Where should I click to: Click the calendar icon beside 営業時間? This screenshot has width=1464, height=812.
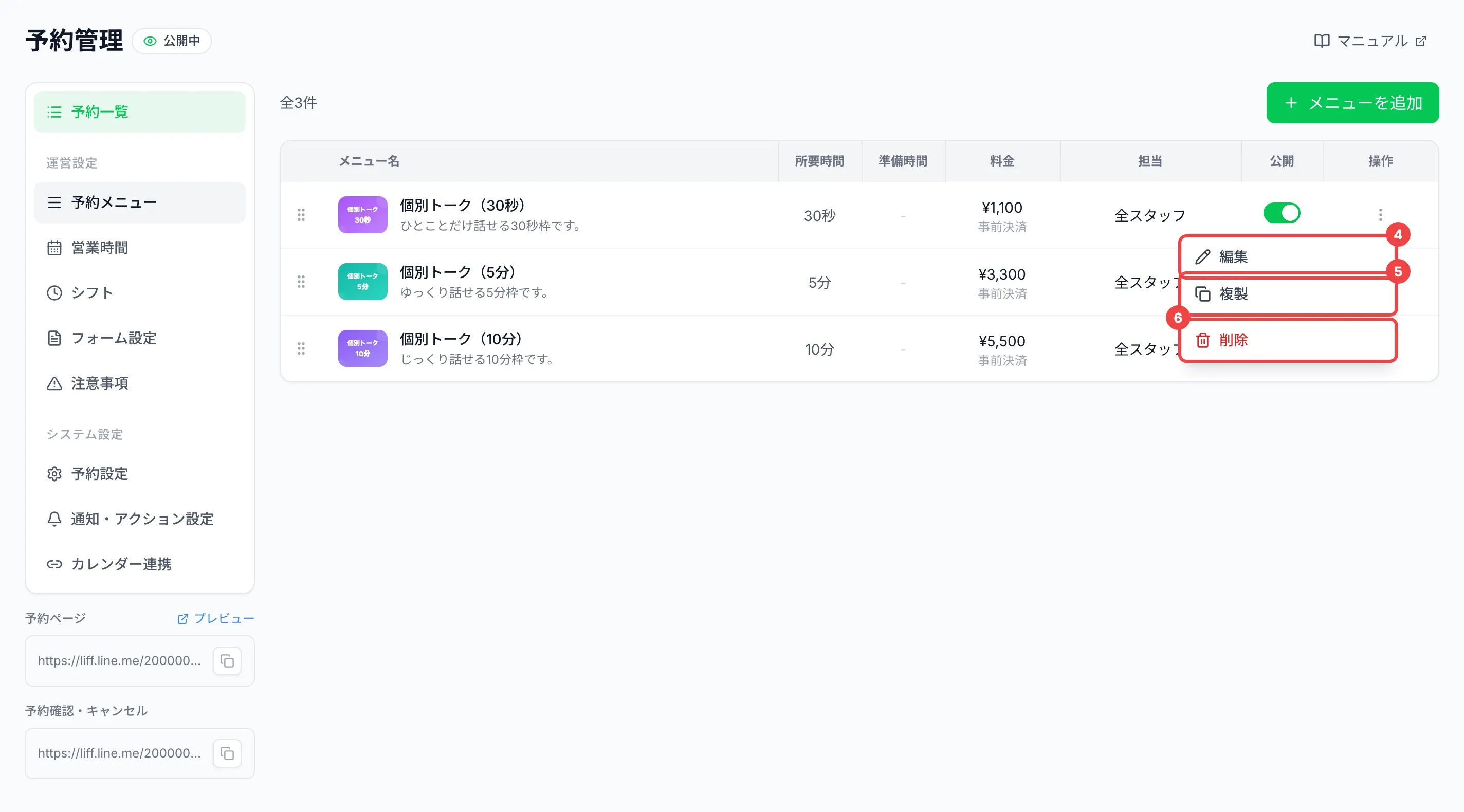[54, 248]
